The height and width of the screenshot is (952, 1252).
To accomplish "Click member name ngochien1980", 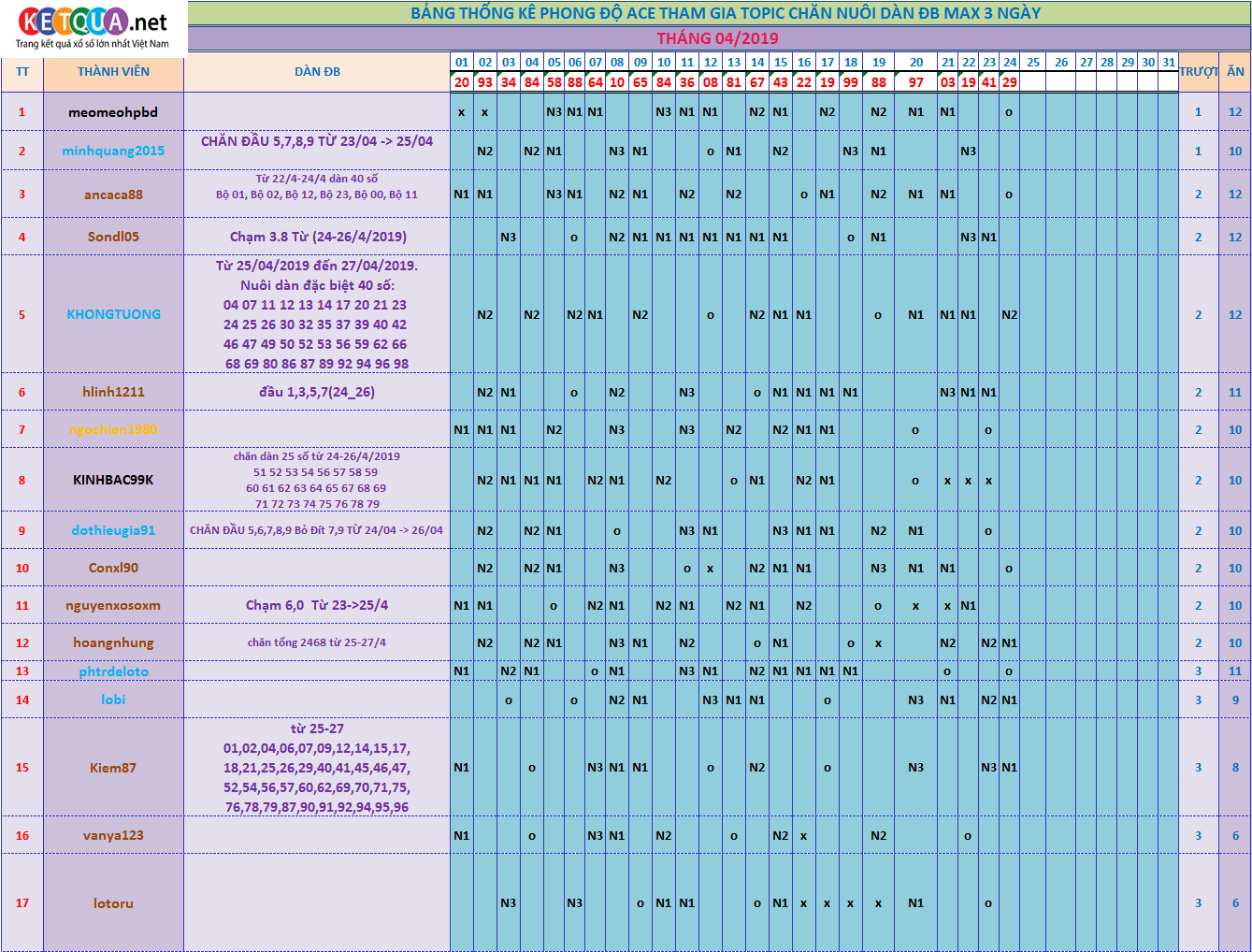I will coord(113,429).
